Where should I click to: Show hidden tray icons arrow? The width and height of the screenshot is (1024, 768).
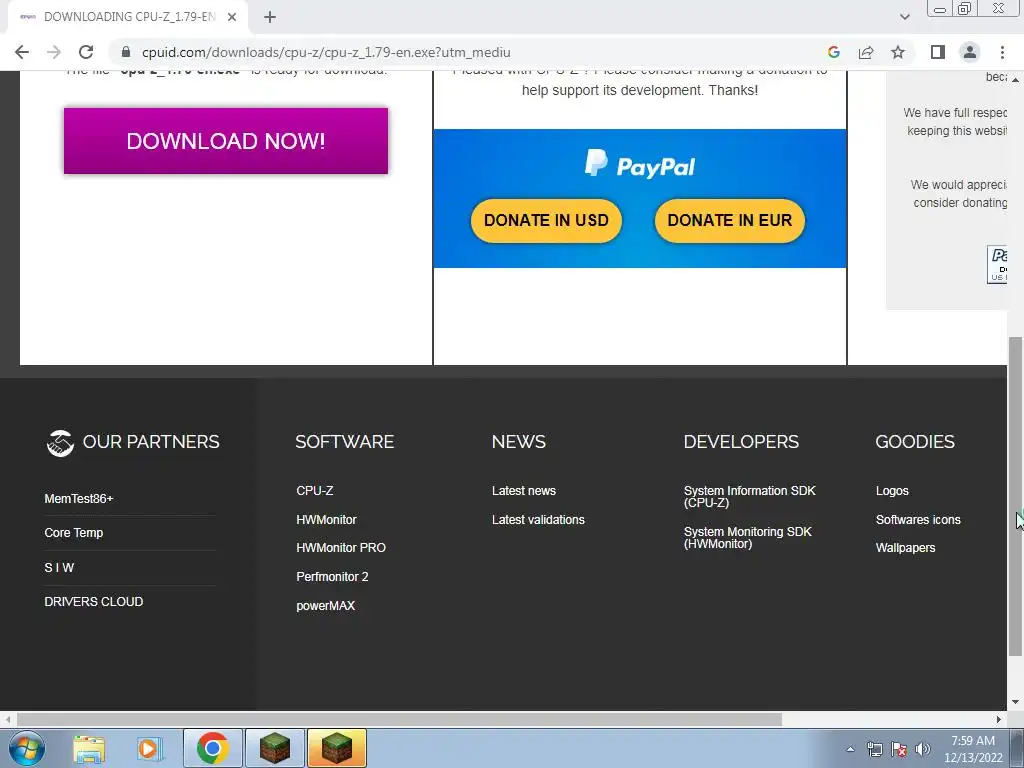point(850,749)
